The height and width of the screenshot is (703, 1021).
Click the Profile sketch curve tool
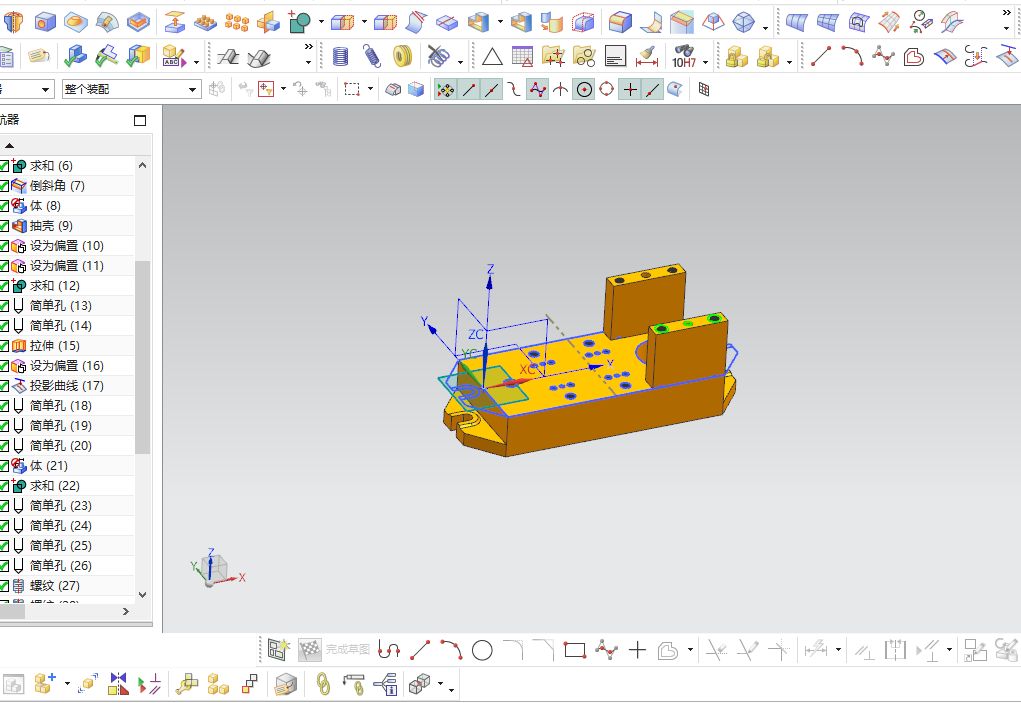tap(389, 650)
